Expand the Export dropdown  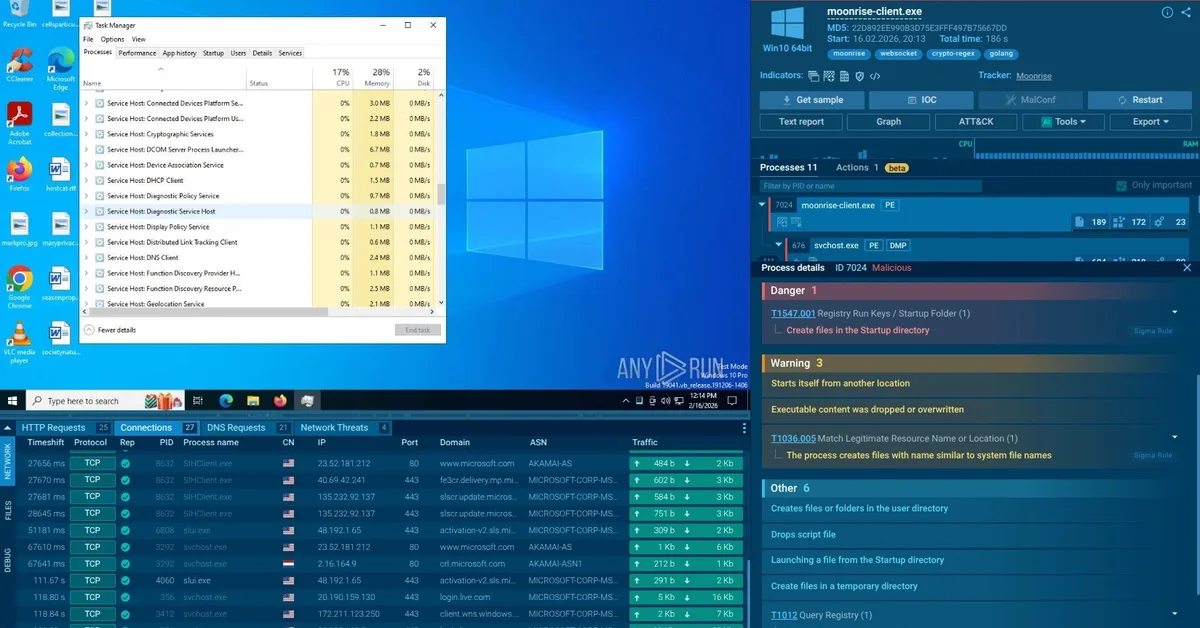click(x=1147, y=121)
